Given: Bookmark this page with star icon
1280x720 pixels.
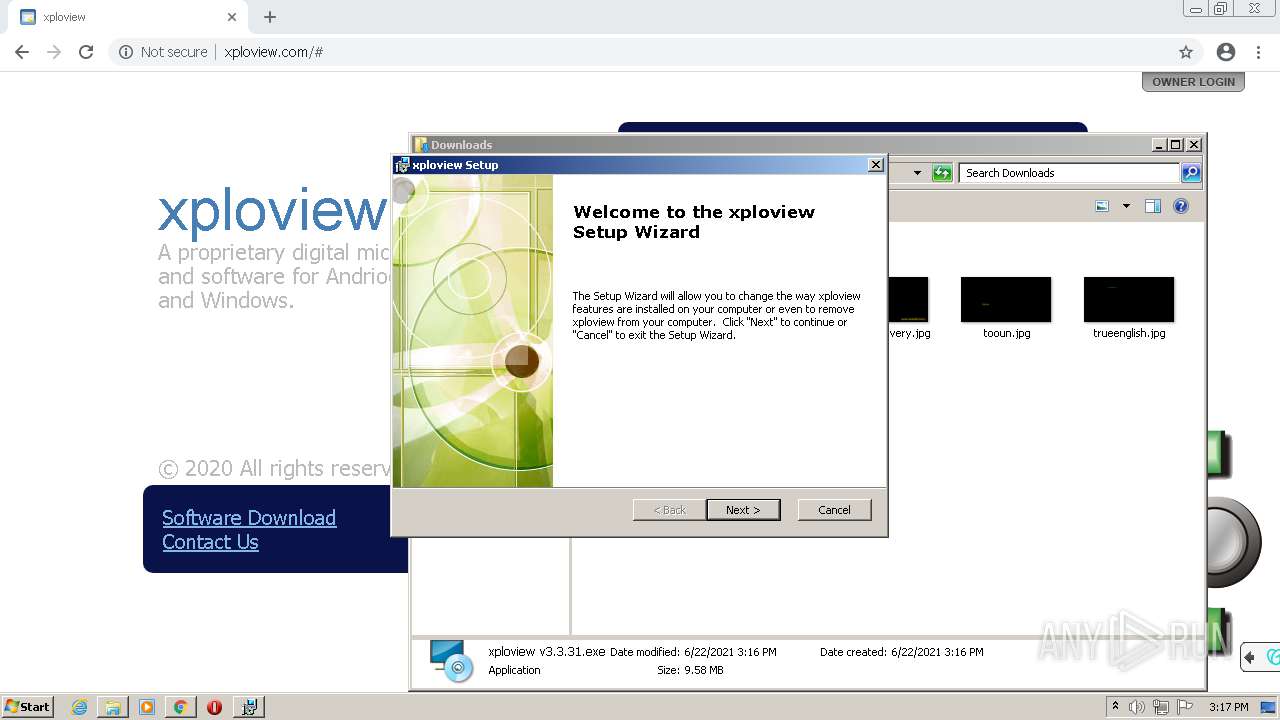Looking at the screenshot, I should tap(1186, 52).
